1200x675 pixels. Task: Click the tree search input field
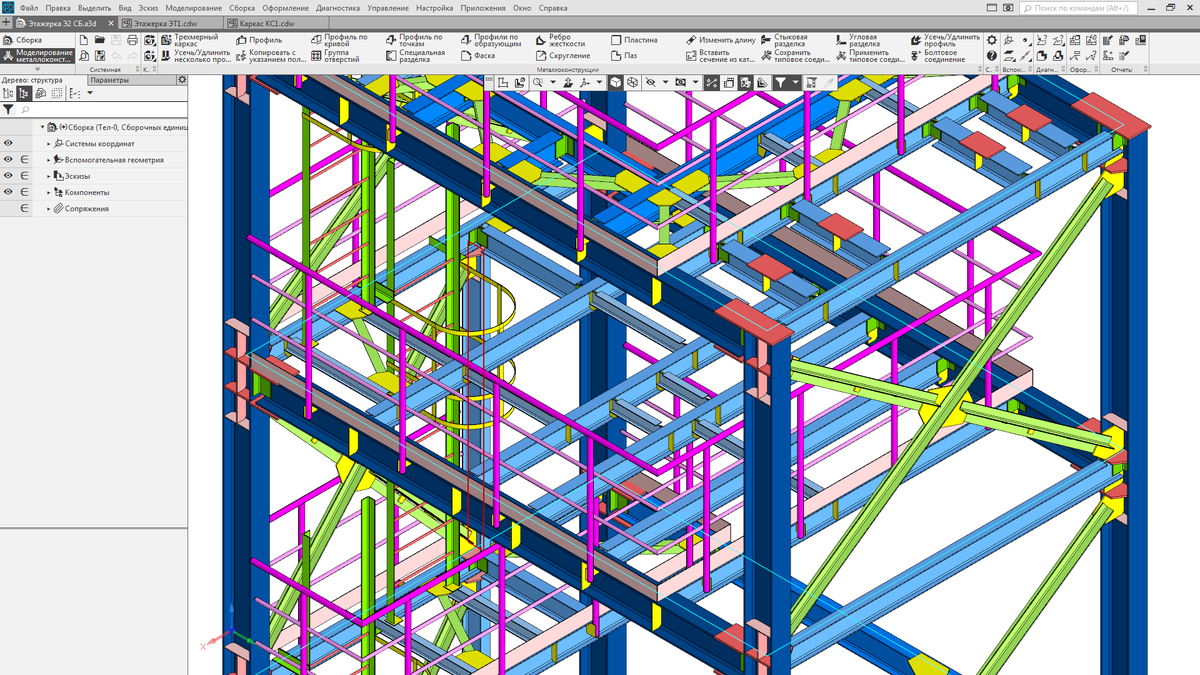click(x=100, y=109)
